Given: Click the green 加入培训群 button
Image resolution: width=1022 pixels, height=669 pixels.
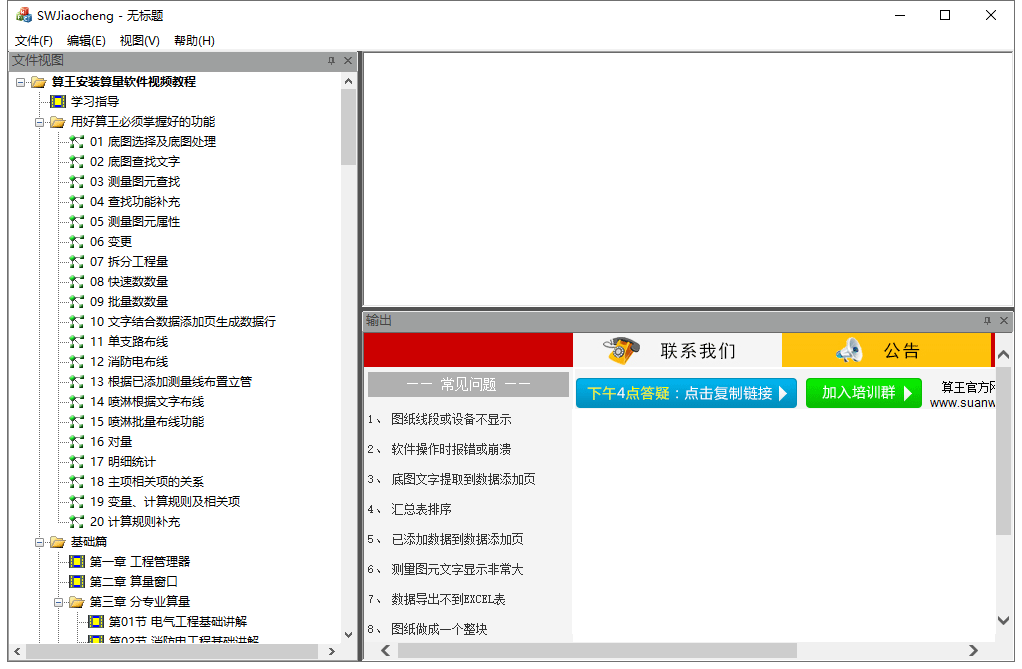Looking at the screenshot, I should pyautogui.click(x=863, y=393).
